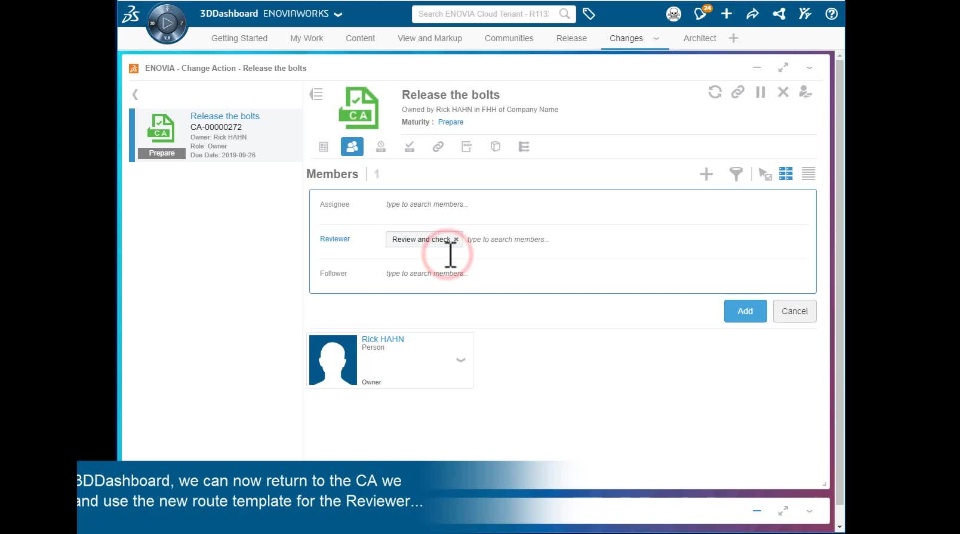
Task: Open the Content tab
Action: click(360, 38)
